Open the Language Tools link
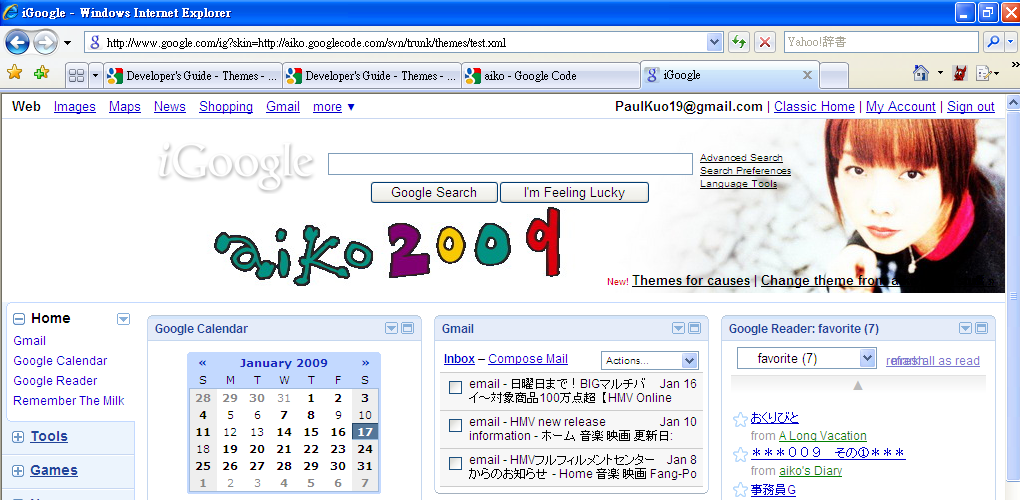Screen dimensions: 1020x500 pyautogui.click(x=738, y=183)
